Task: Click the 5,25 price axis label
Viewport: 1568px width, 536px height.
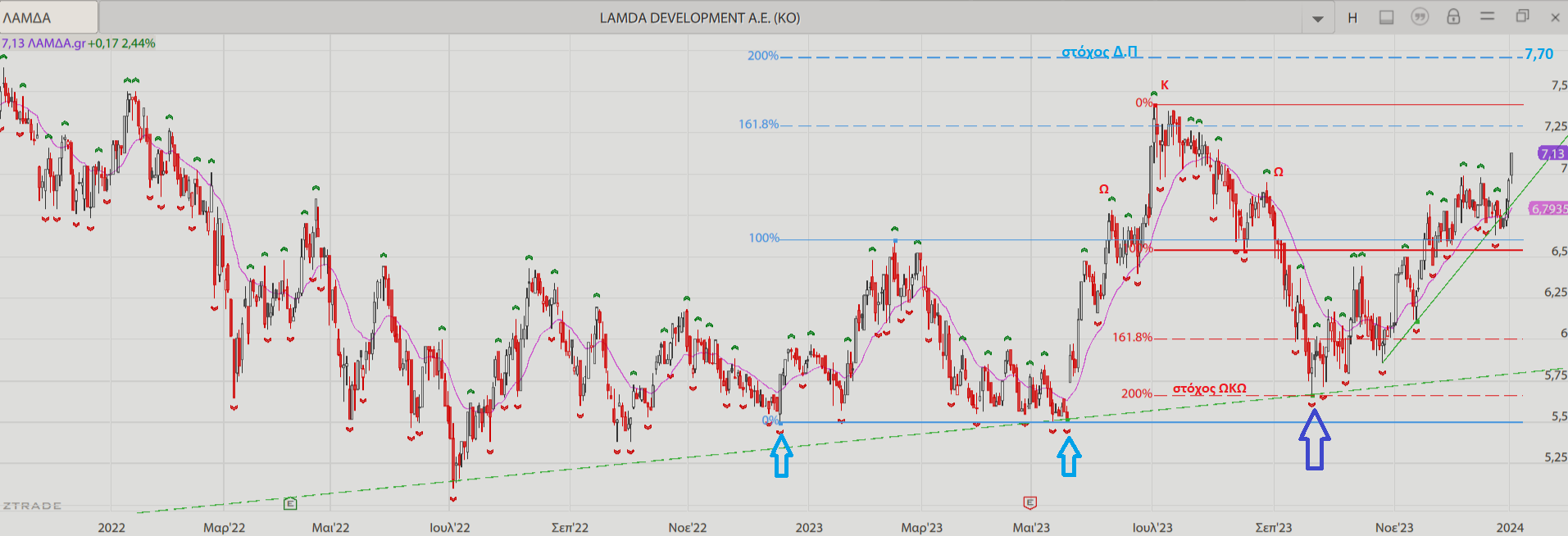Action: pyautogui.click(x=1555, y=457)
